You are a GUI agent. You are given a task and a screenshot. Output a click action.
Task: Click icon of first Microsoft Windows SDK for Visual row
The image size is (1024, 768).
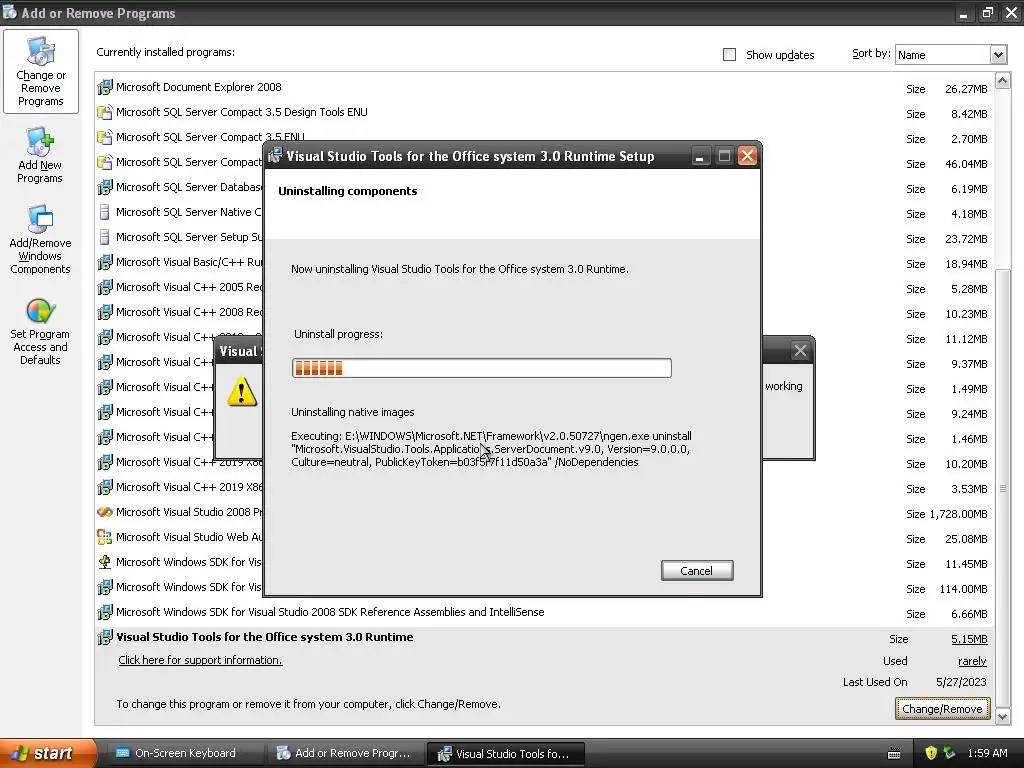coord(104,562)
